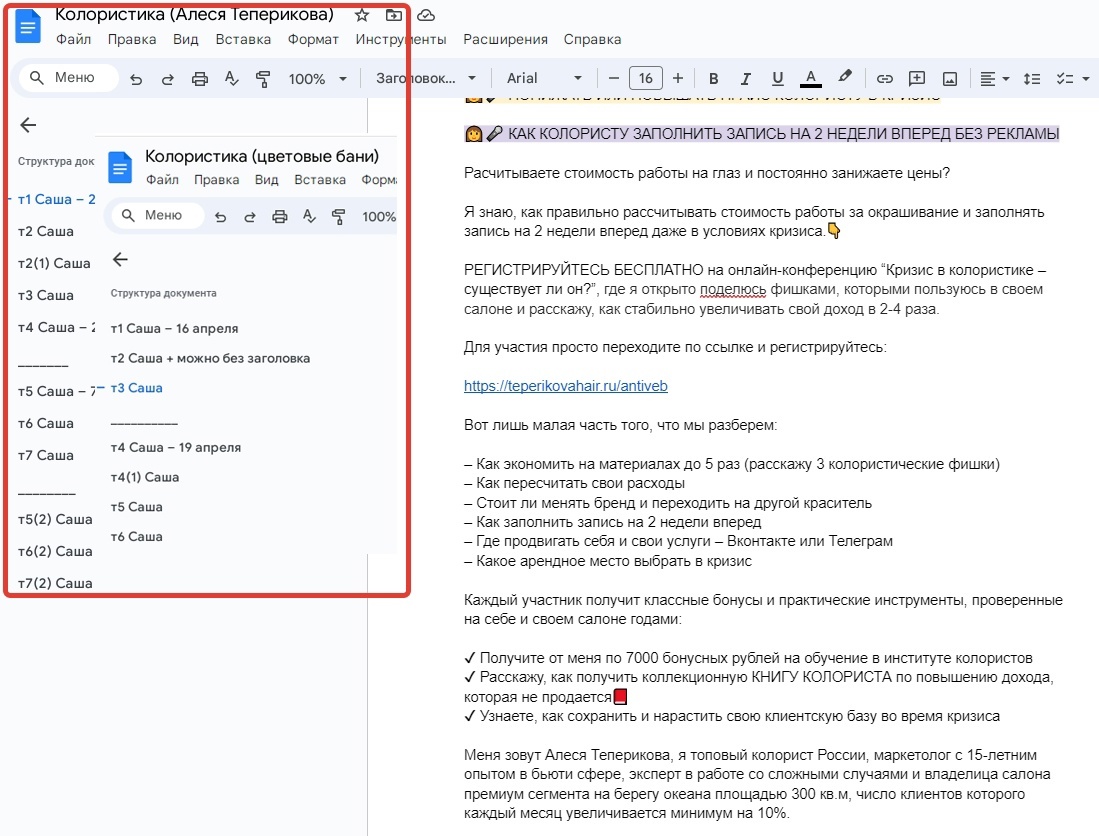The height and width of the screenshot is (836, 1099).
Task: Redo action in main toolbar
Action: pyautogui.click(x=168, y=79)
